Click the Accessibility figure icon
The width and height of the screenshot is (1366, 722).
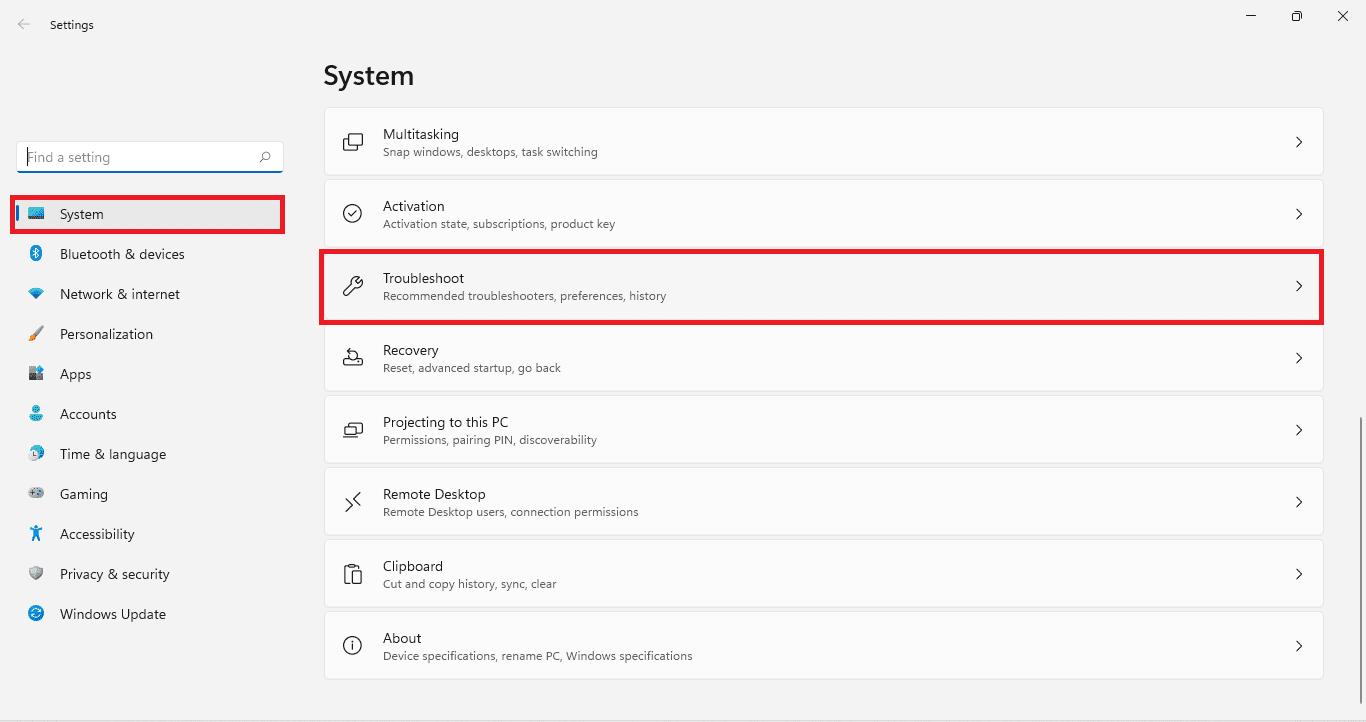click(x=36, y=534)
